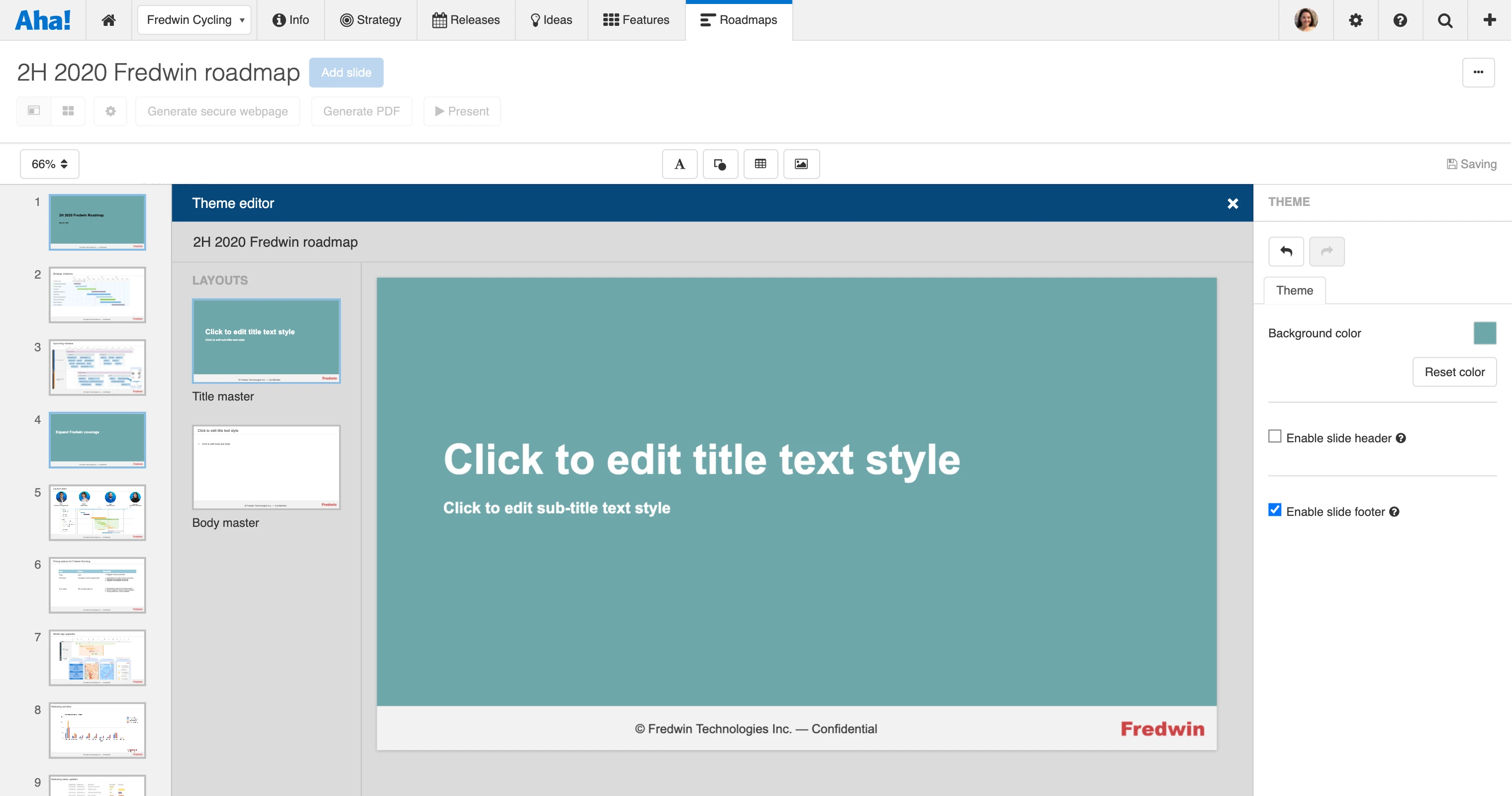Open the 66% zoom level dropdown
The width and height of the screenshot is (1512, 796).
coord(49,164)
